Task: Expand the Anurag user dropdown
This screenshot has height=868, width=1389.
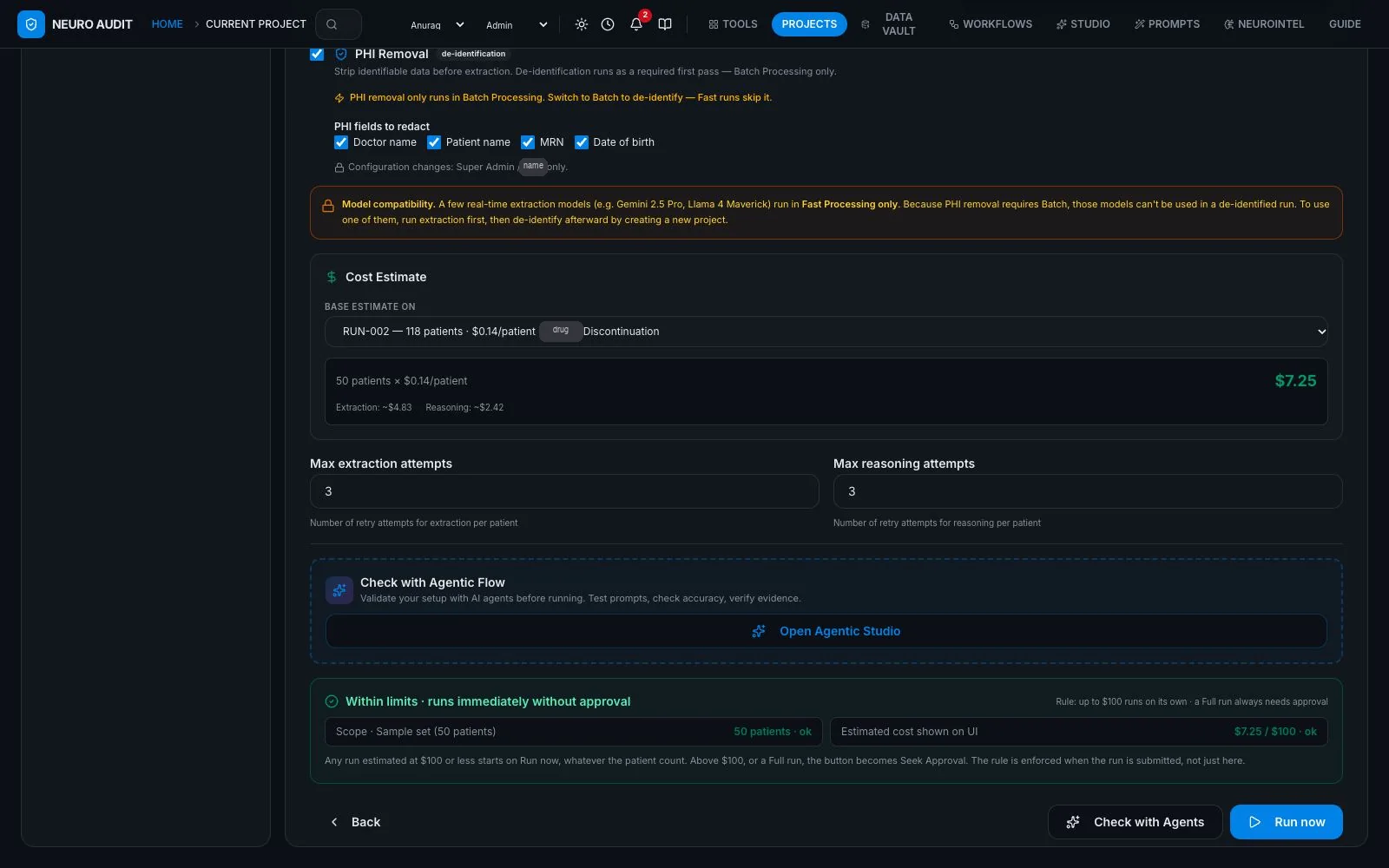Action: (437, 24)
